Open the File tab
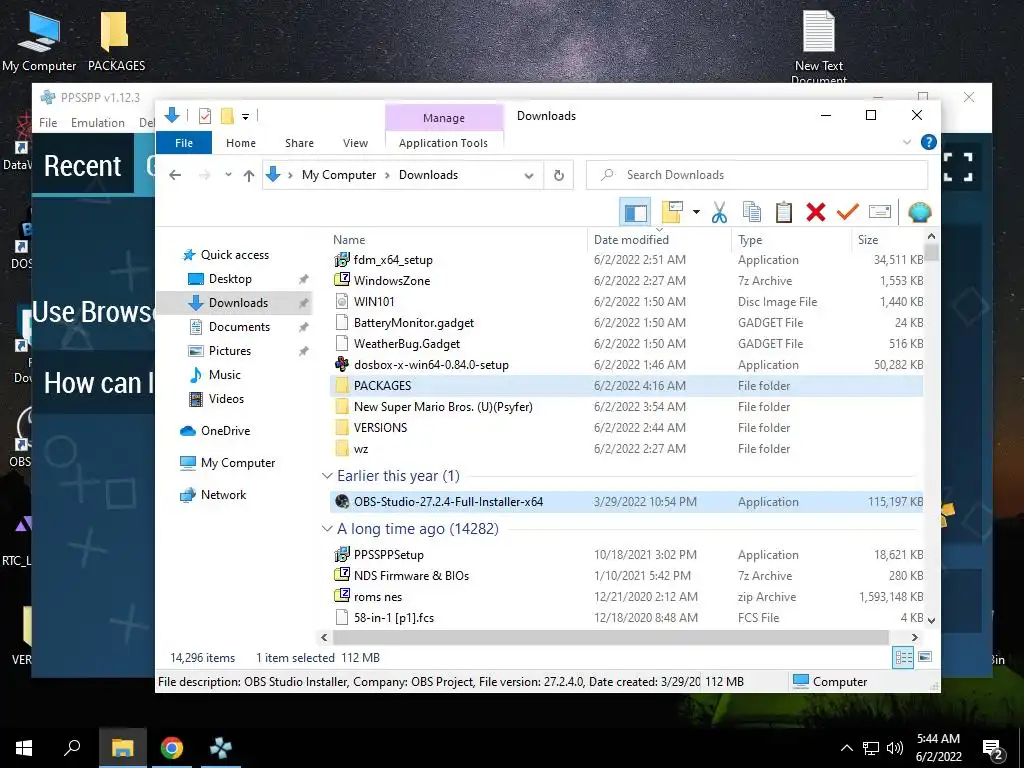Screen dimensions: 1024x768 (184, 143)
